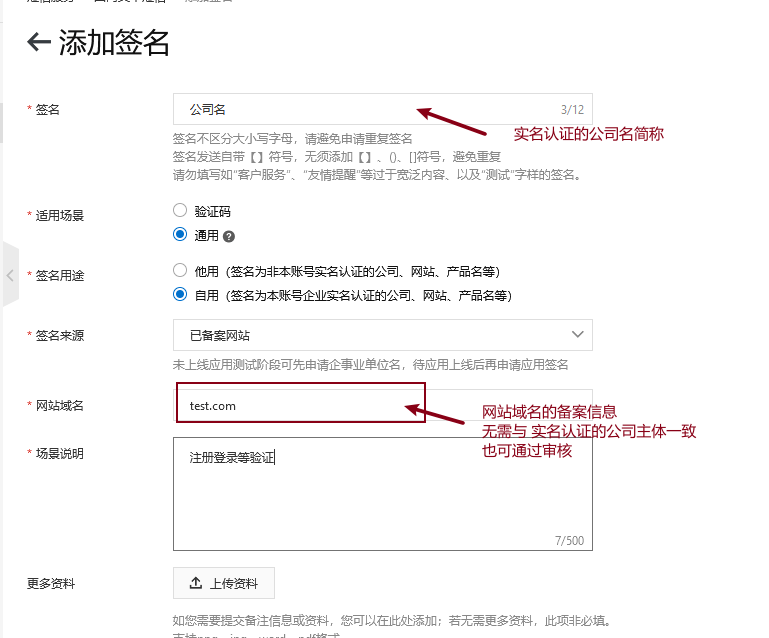Choose 他用 as the signature purpose

click(x=180, y=270)
